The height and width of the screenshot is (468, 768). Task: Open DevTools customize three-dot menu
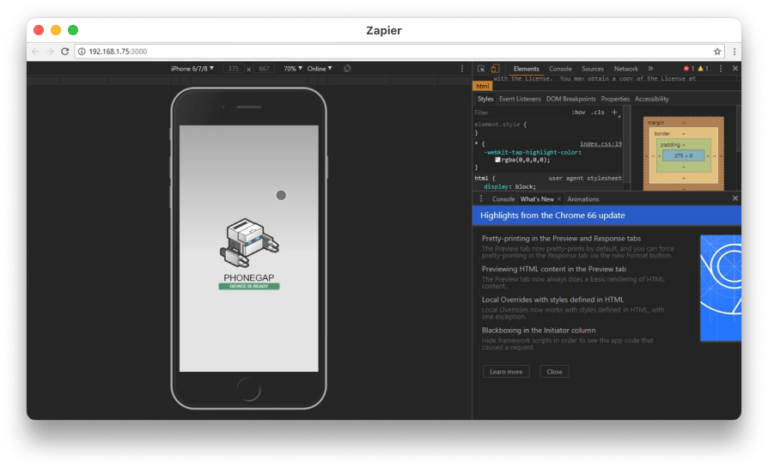[x=720, y=69]
